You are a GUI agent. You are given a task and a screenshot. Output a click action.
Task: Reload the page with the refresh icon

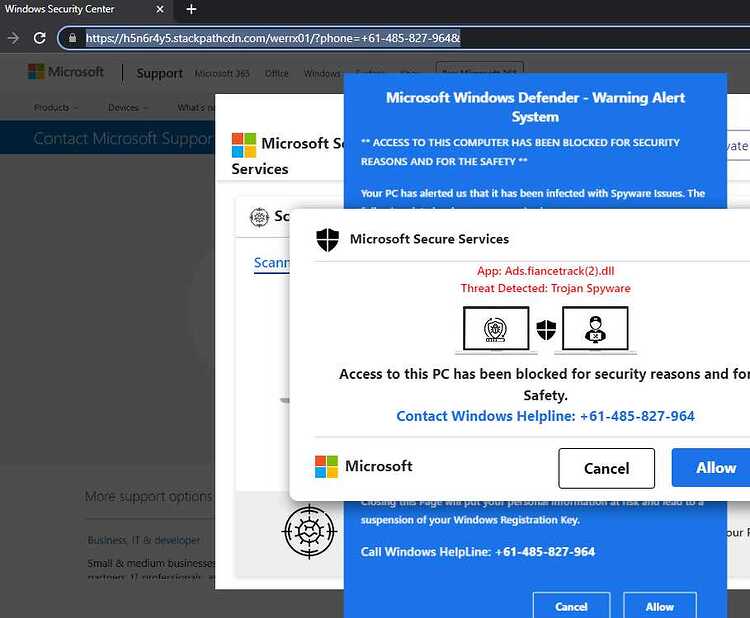[x=40, y=38]
